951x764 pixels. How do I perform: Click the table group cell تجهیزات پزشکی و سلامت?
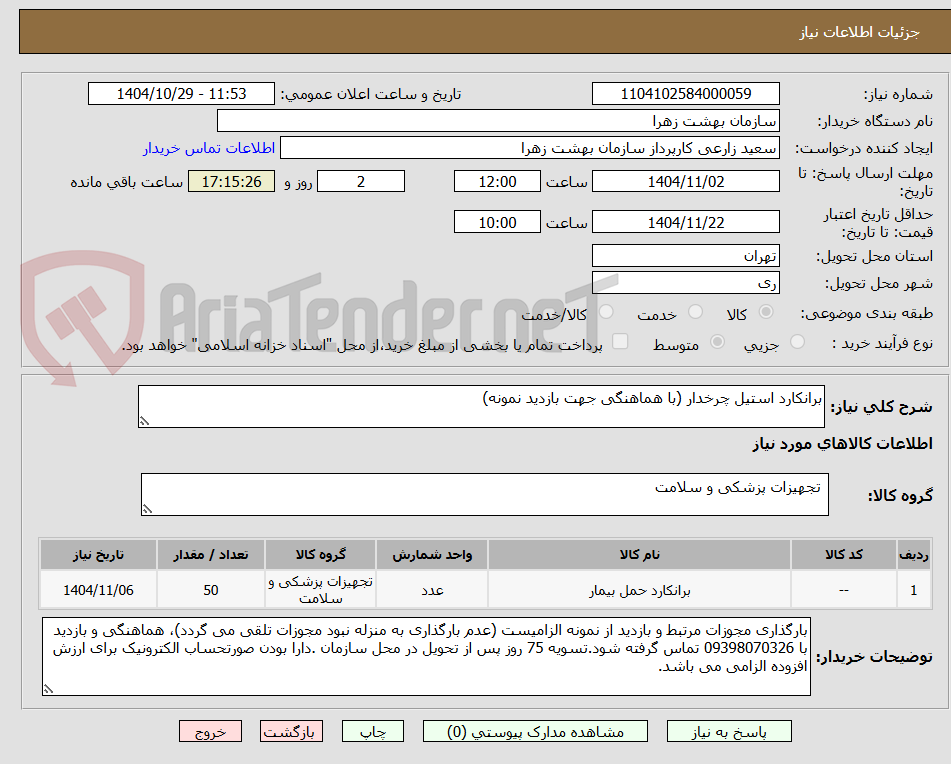(320, 590)
